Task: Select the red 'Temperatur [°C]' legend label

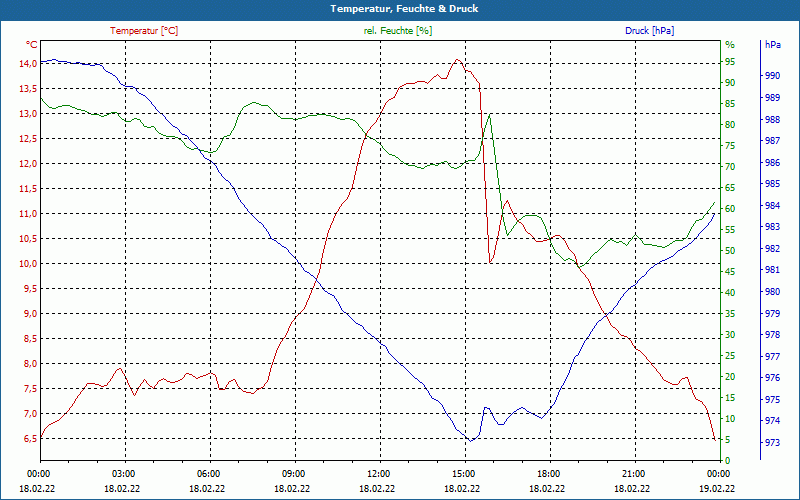Action: 144,31
